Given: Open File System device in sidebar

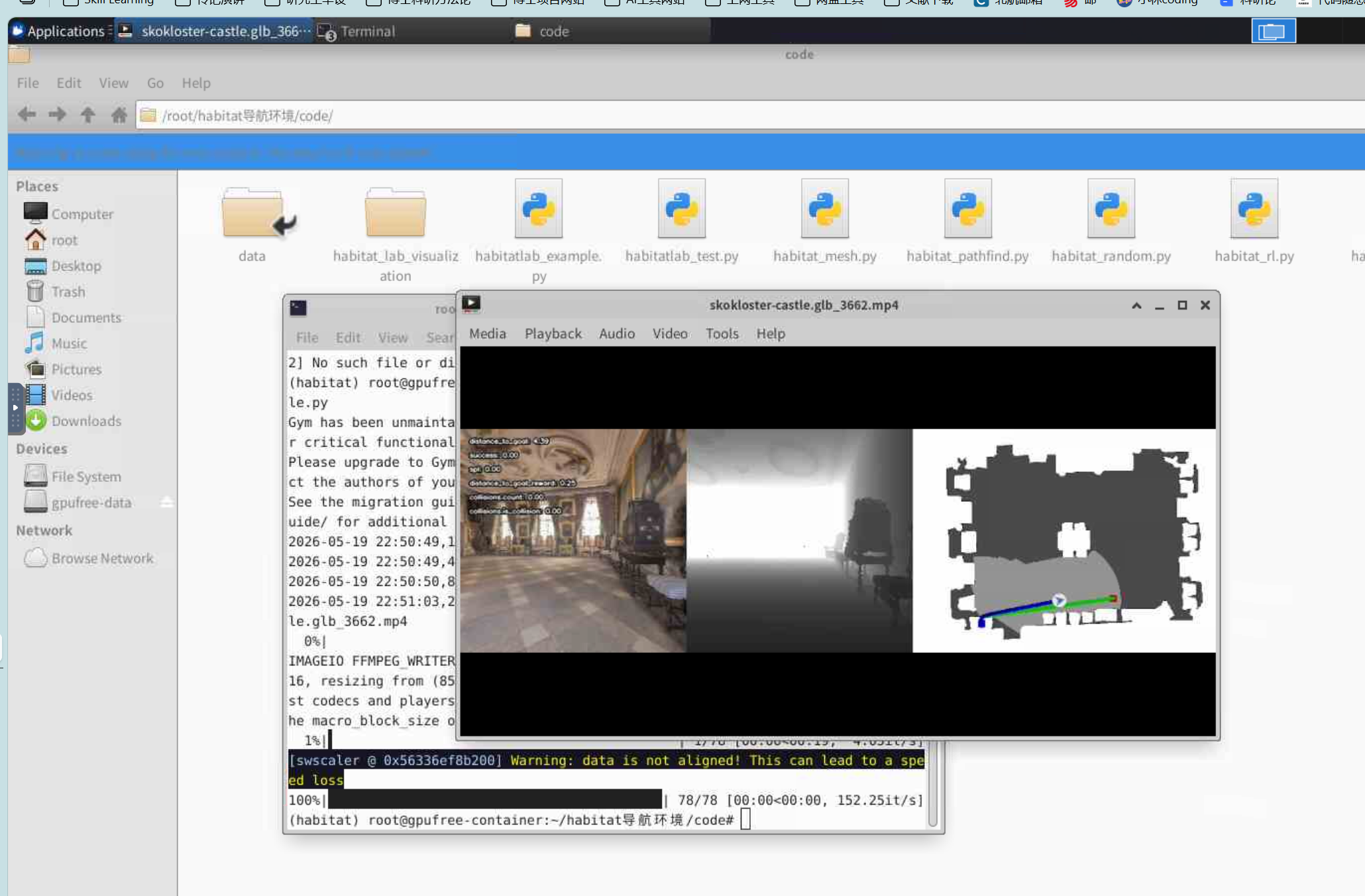Looking at the screenshot, I should point(73,476).
